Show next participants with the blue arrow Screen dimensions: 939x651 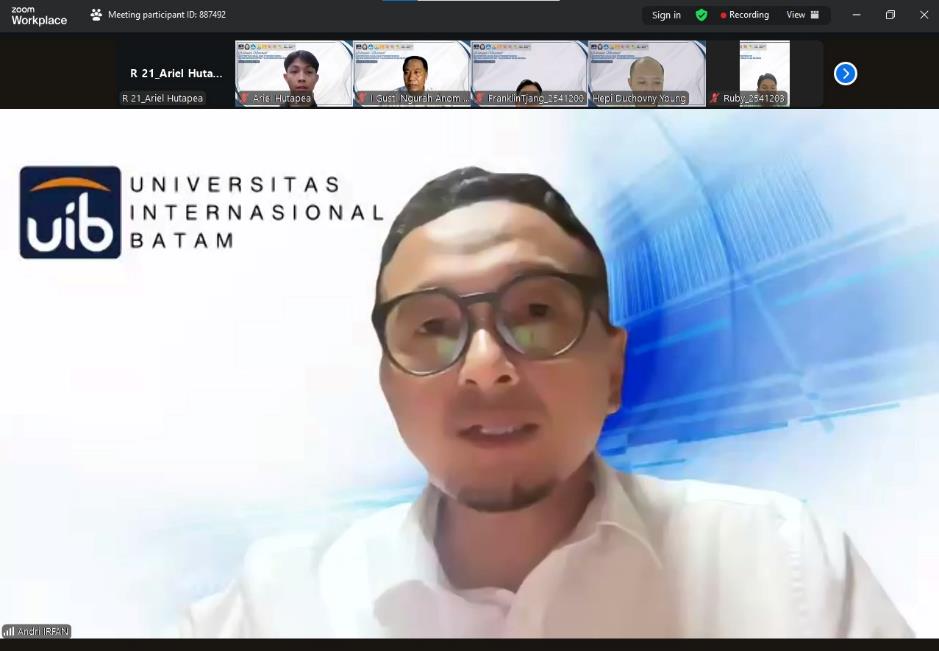[x=845, y=73]
